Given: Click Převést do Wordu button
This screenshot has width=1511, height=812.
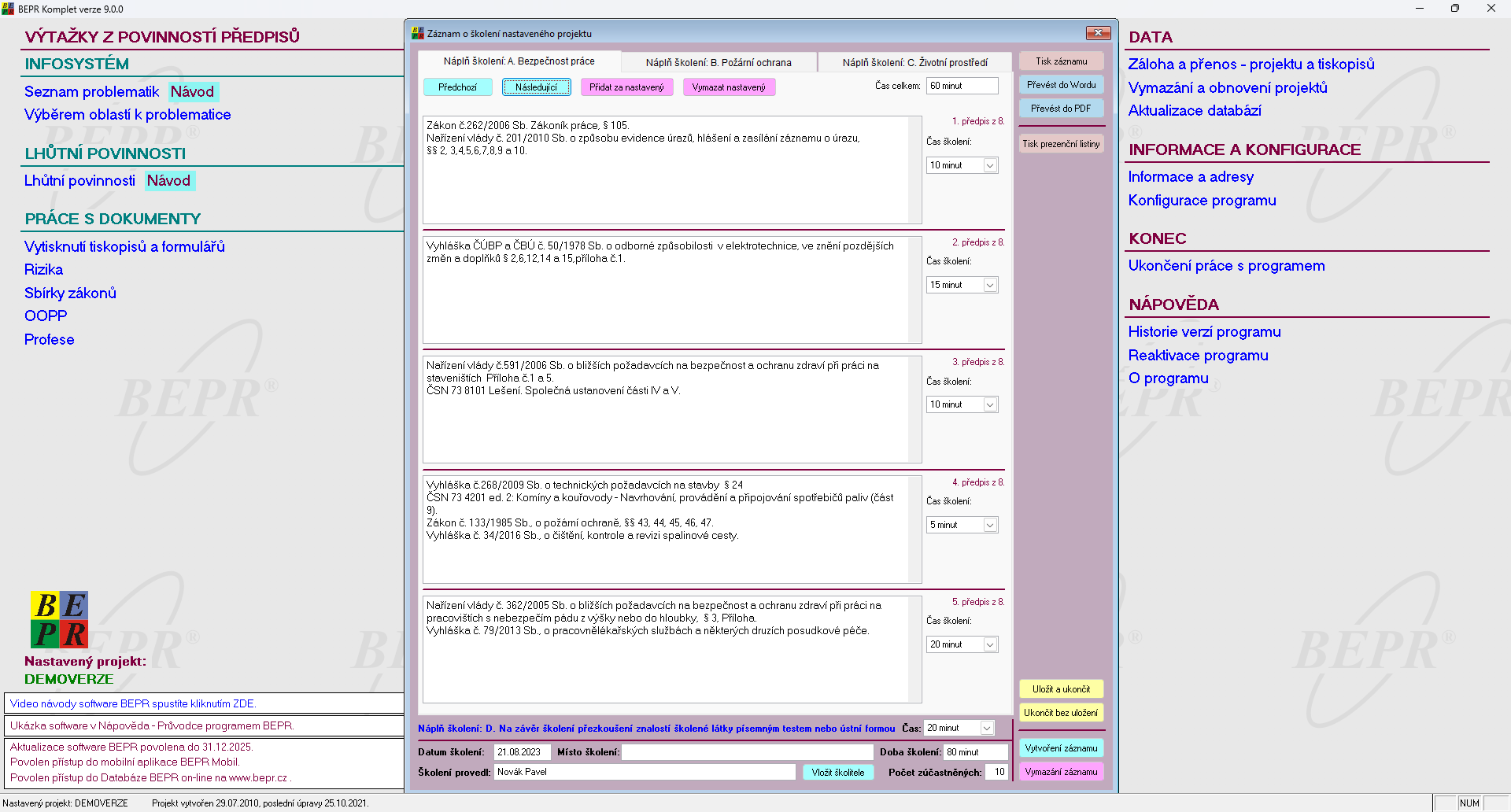Looking at the screenshot, I should point(1062,85).
